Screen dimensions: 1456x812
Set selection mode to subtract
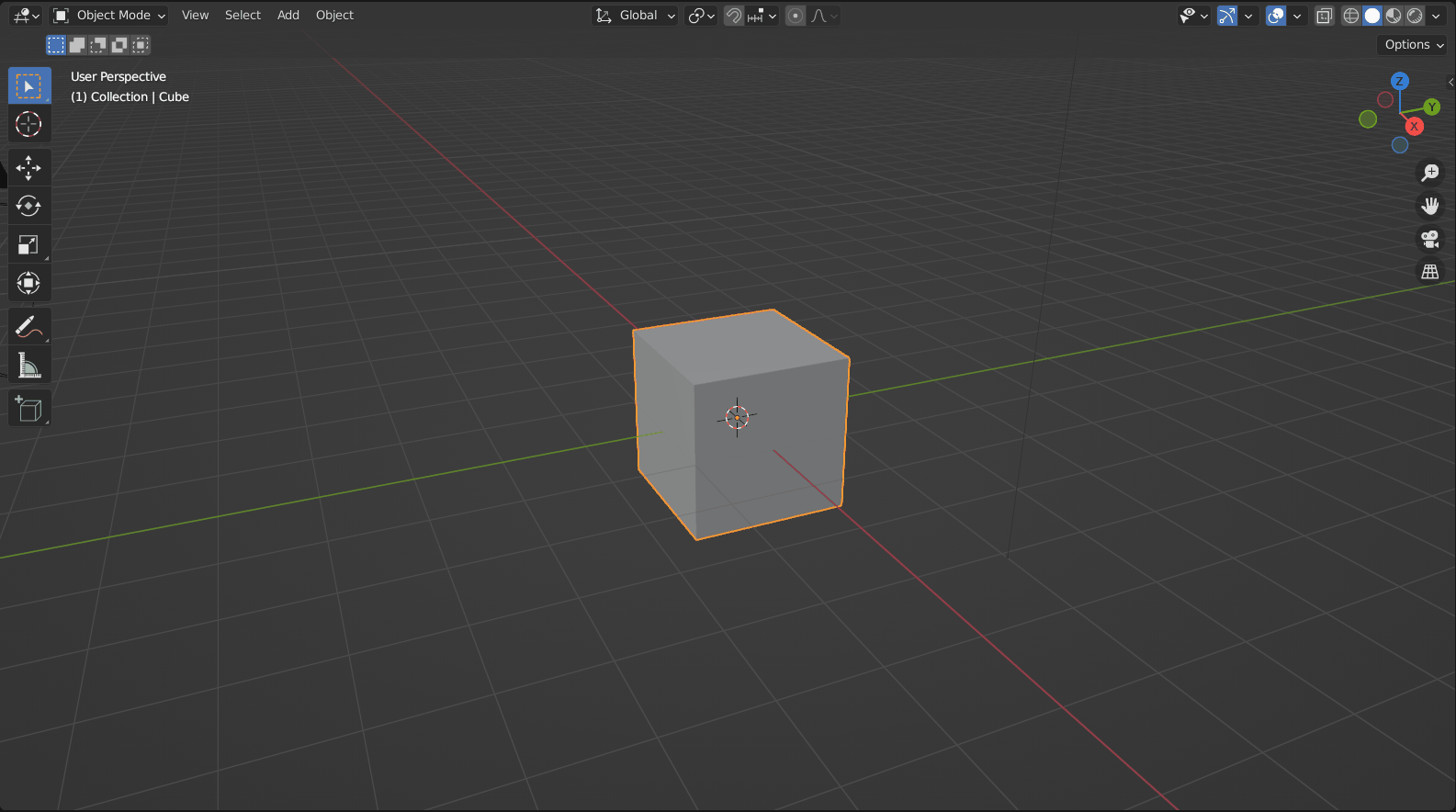(x=98, y=44)
